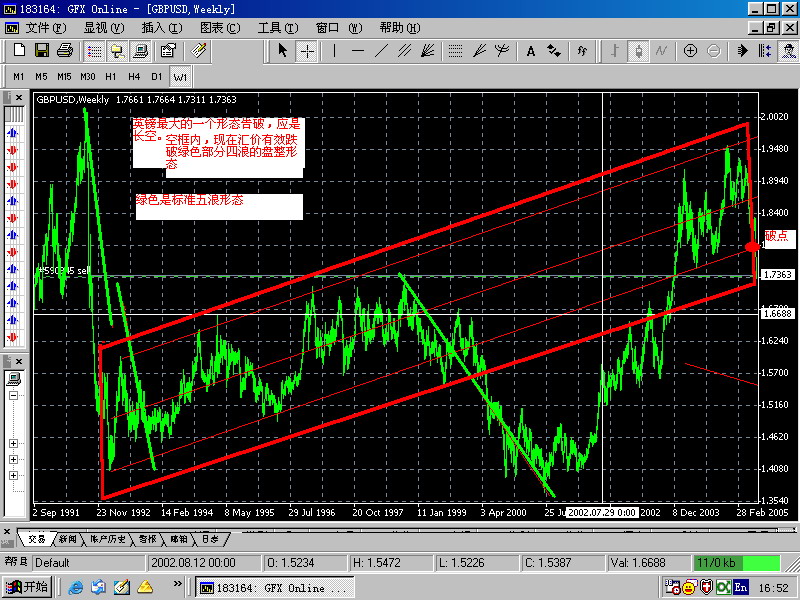Select the vertical line drawing tool

click(x=334, y=51)
